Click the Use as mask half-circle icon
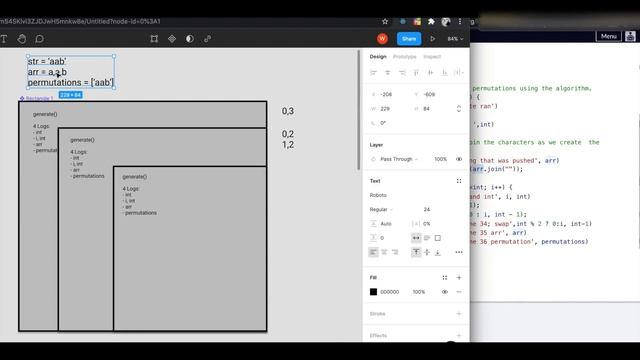 pyautogui.click(x=190, y=39)
